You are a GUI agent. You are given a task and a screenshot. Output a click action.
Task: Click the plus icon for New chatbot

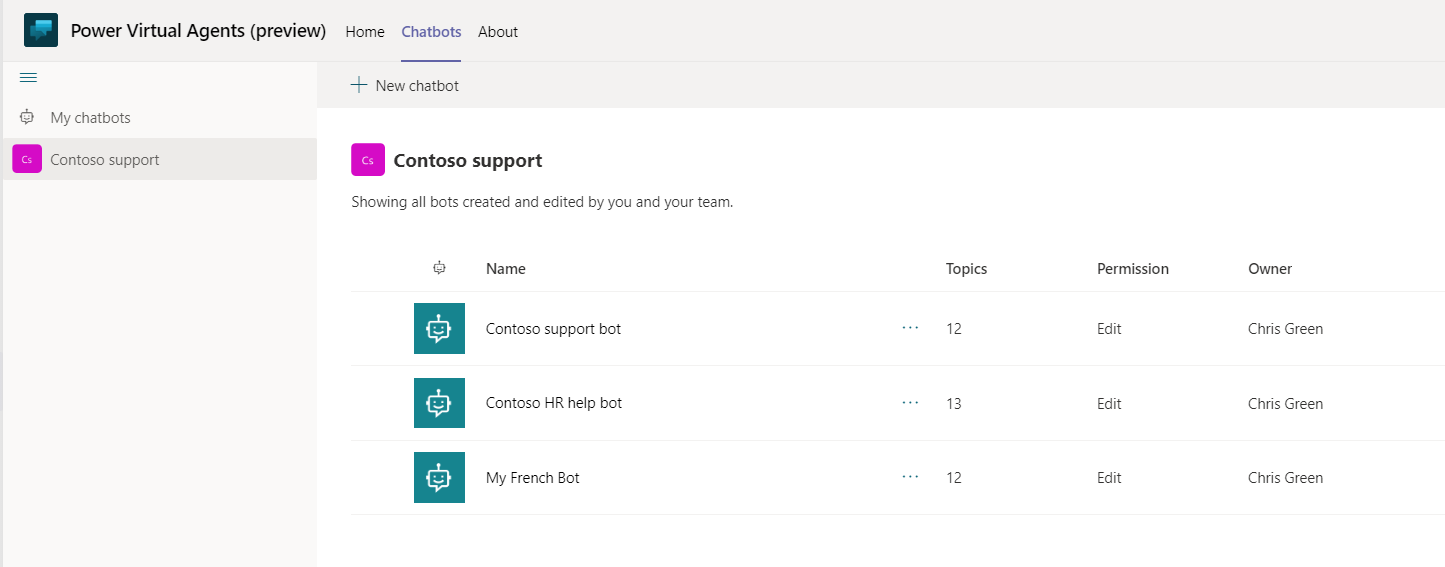359,85
